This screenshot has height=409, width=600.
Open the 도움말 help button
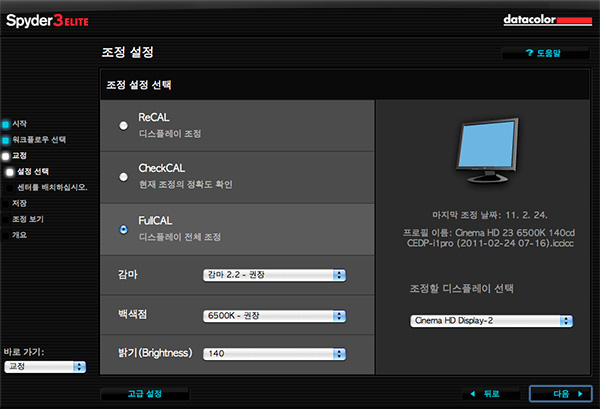(540, 52)
